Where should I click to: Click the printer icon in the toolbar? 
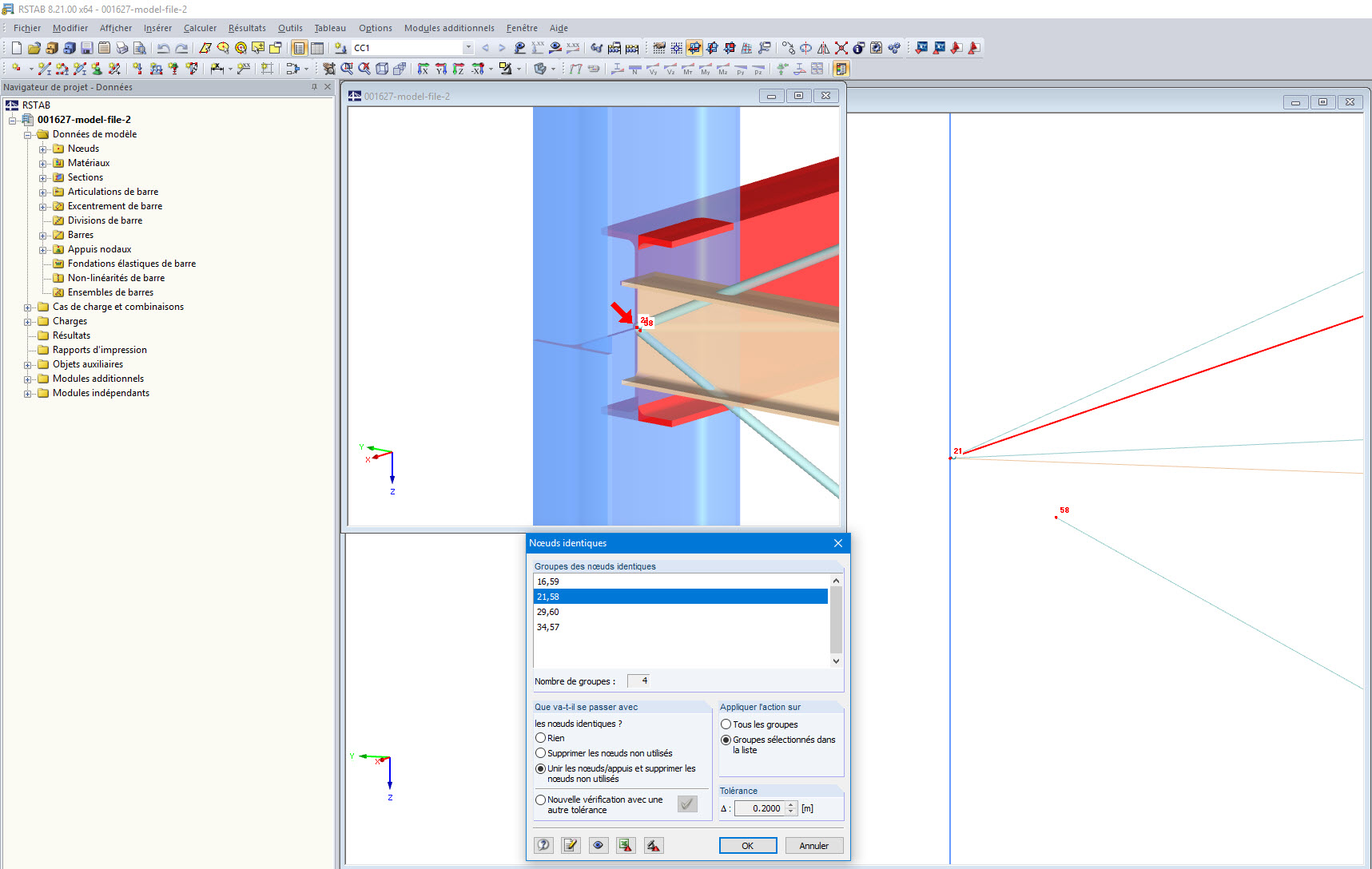pos(121,48)
